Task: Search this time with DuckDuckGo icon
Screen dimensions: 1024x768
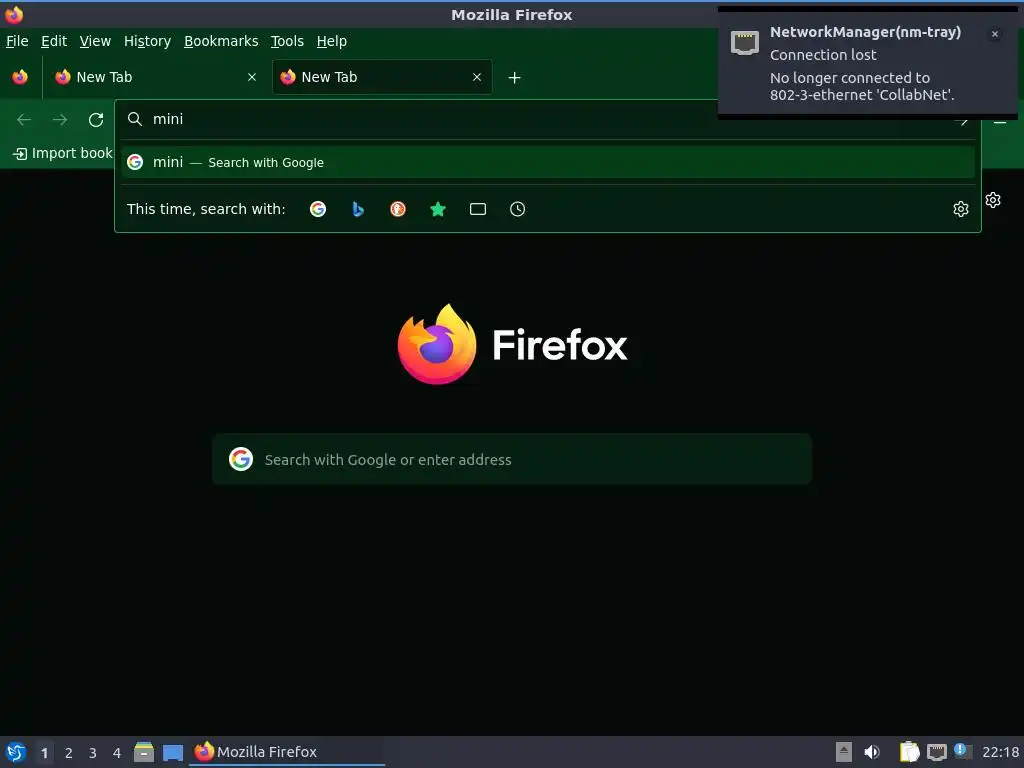Action: pyautogui.click(x=398, y=209)
